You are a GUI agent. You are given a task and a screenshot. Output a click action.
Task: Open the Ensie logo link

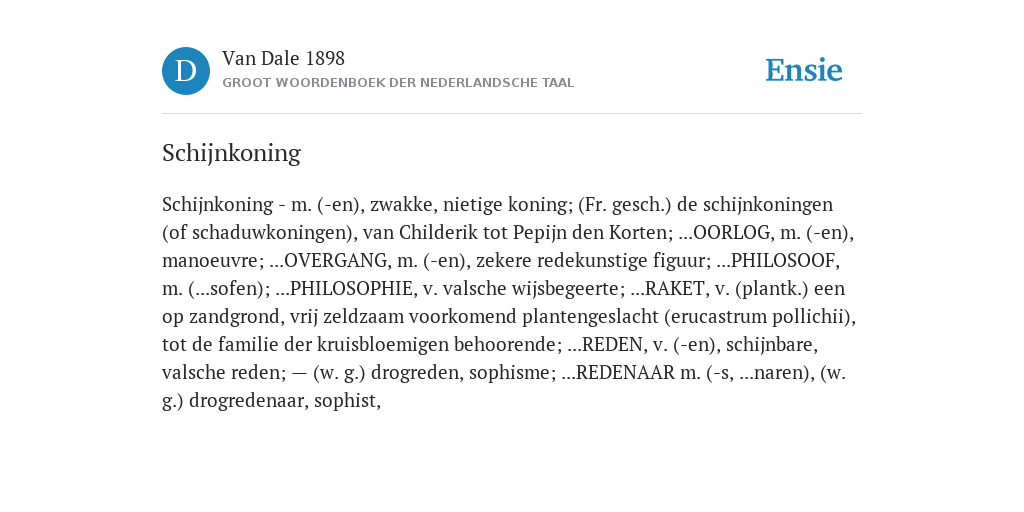804,71
